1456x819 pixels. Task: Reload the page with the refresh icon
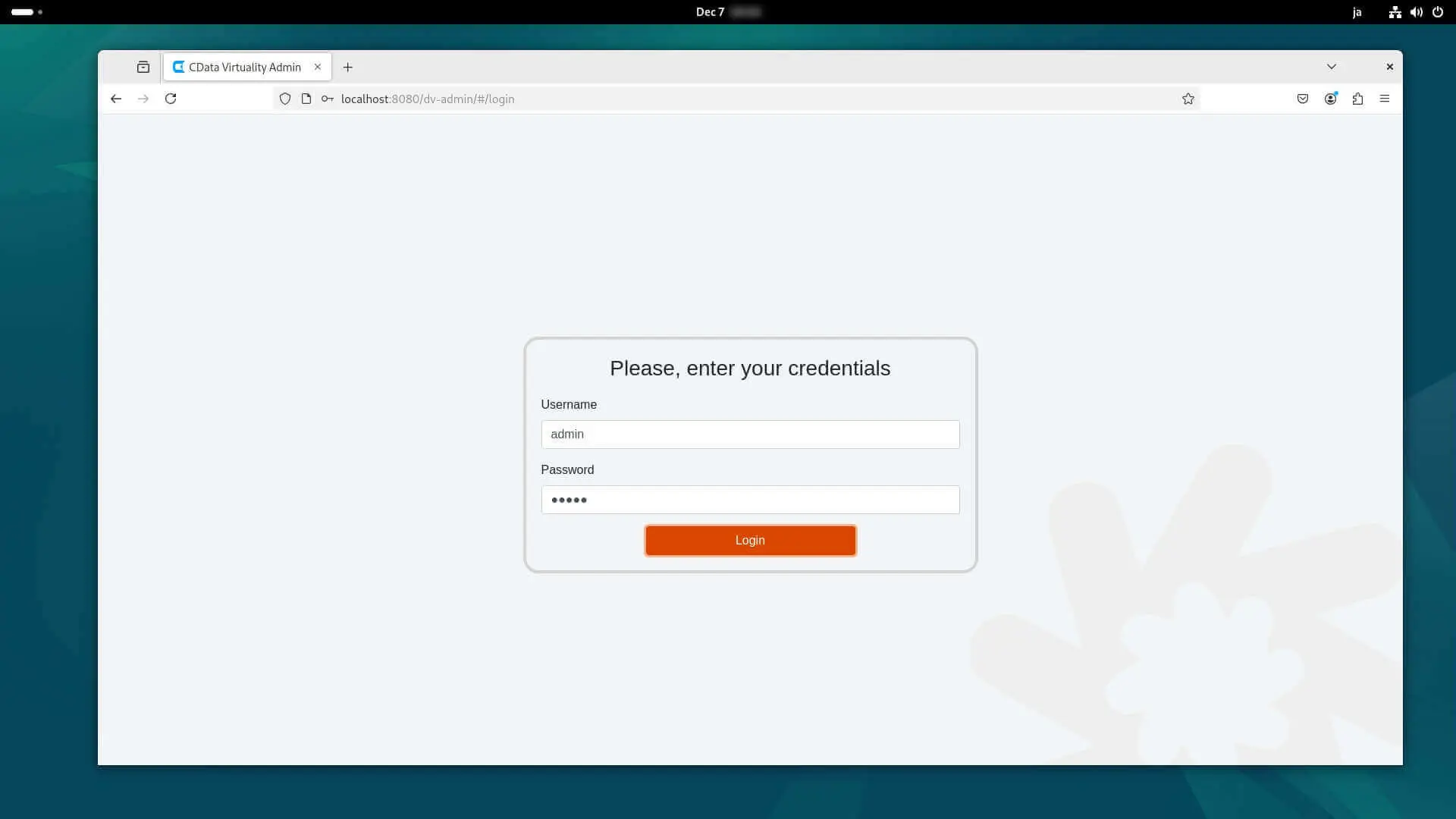click(x=171, y=99)
